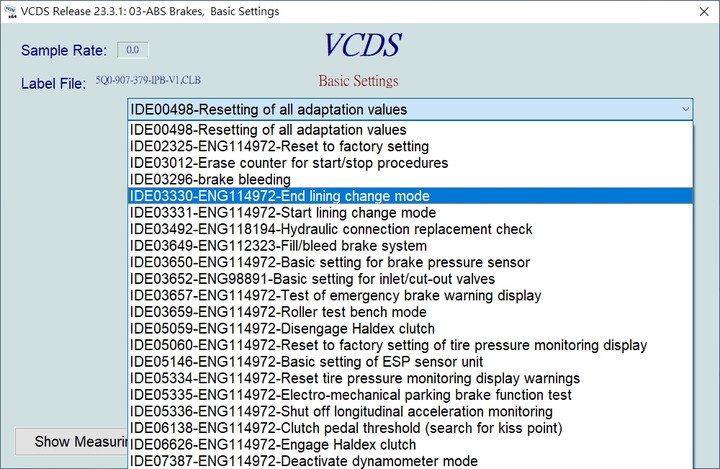Select Basic setting for brake pressure sensor
Screen dimensions: 720x469
410,262
